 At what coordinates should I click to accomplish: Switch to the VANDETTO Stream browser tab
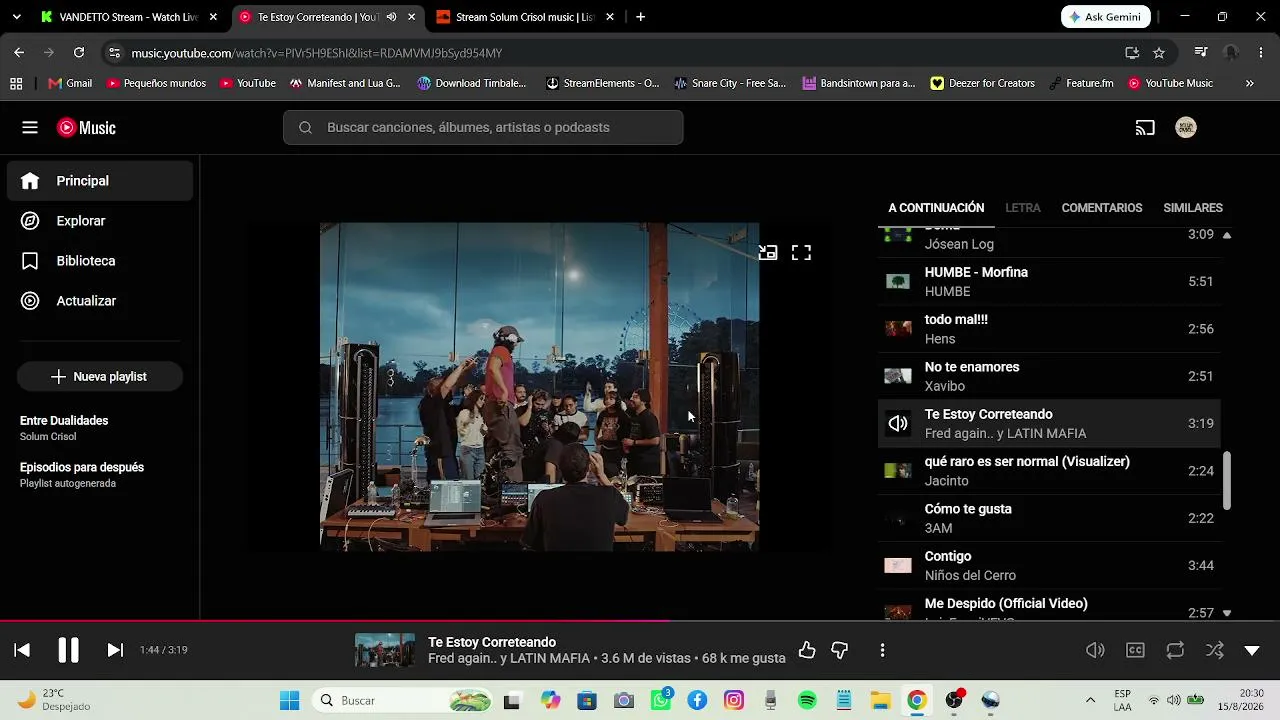tap(128, 17)
